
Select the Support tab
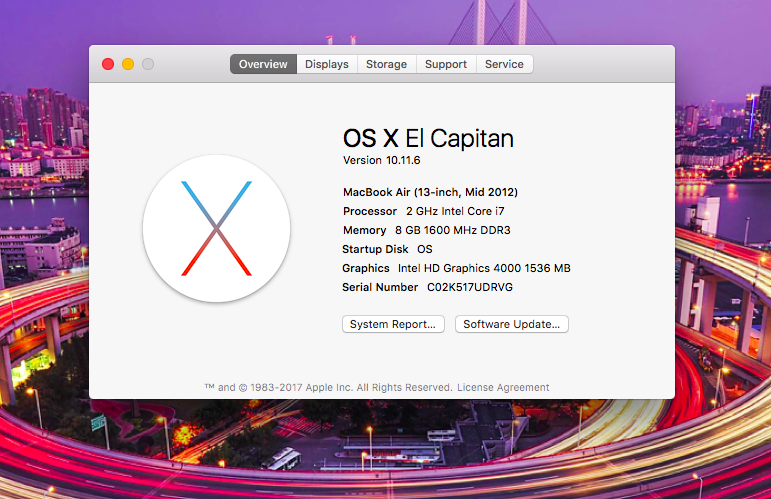[x=446, y=64]
